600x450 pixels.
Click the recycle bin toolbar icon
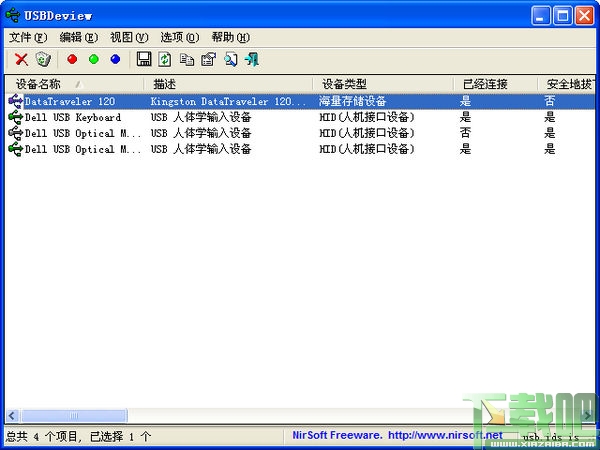click(x=43, y=59)
